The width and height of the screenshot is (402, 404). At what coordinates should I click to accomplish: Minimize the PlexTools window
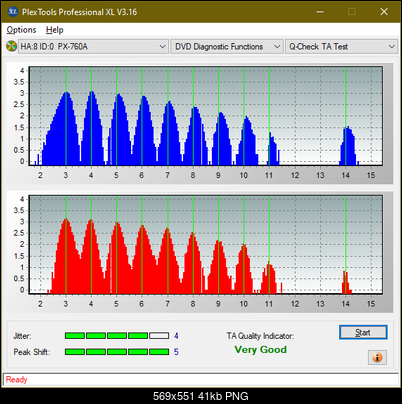click(320, 12)
